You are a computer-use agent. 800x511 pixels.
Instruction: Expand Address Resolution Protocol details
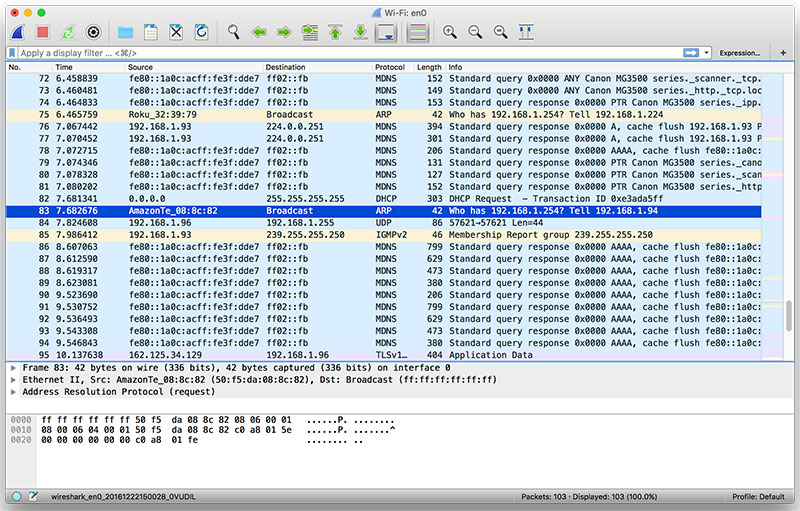pos(13,392)
